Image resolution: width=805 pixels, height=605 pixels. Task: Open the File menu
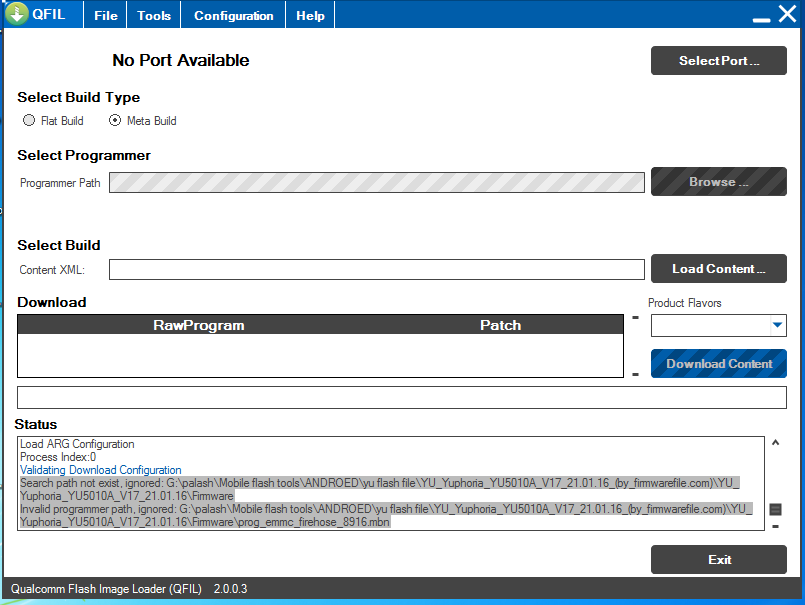coord(106,15)
